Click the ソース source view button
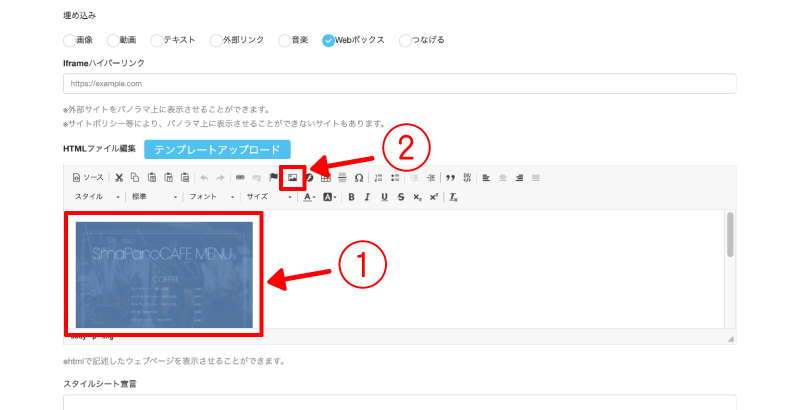The image size is (800, 410). tap(88, 178)
